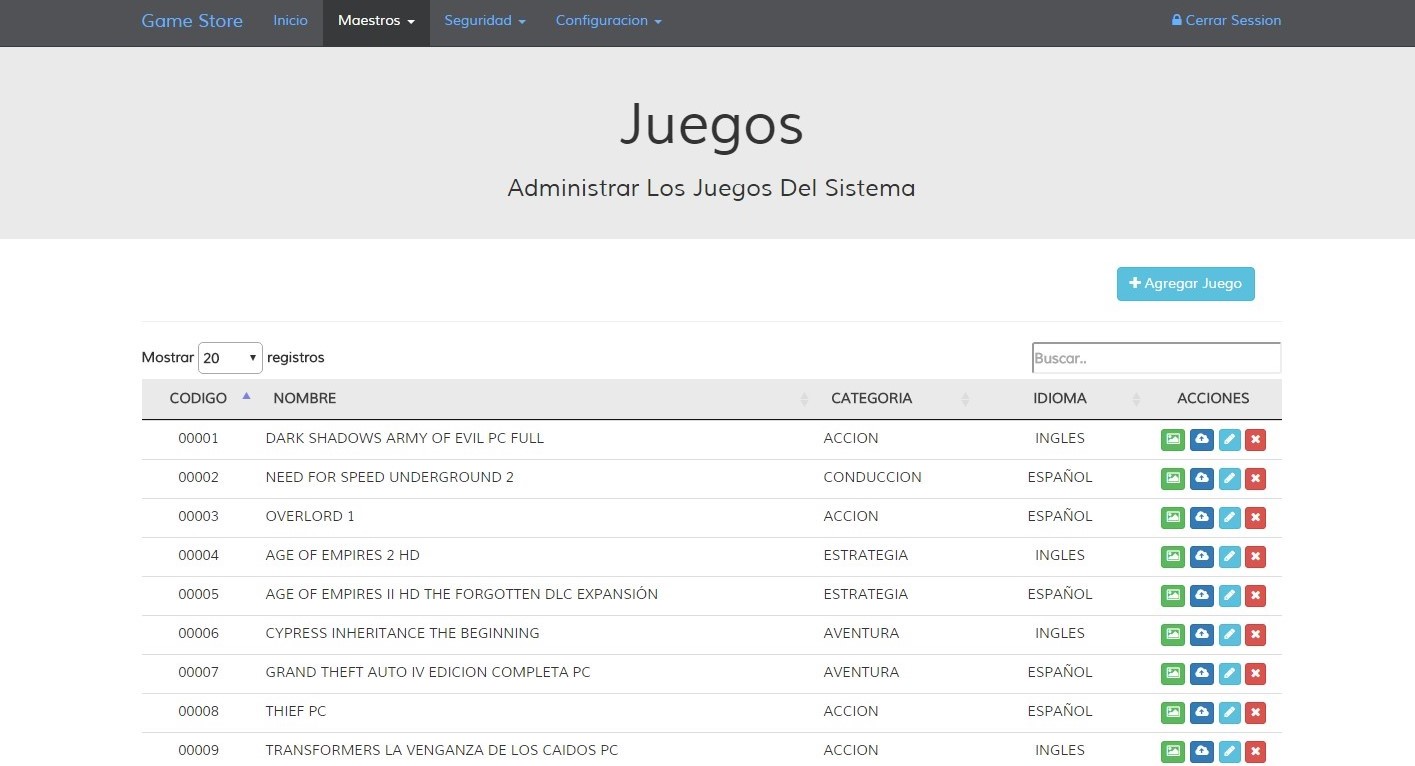The height and width of the screenshot is (766, 1415).
Task: Click the Agregar Juego button
Action: pyautogui.click(x=1185, y=284)
